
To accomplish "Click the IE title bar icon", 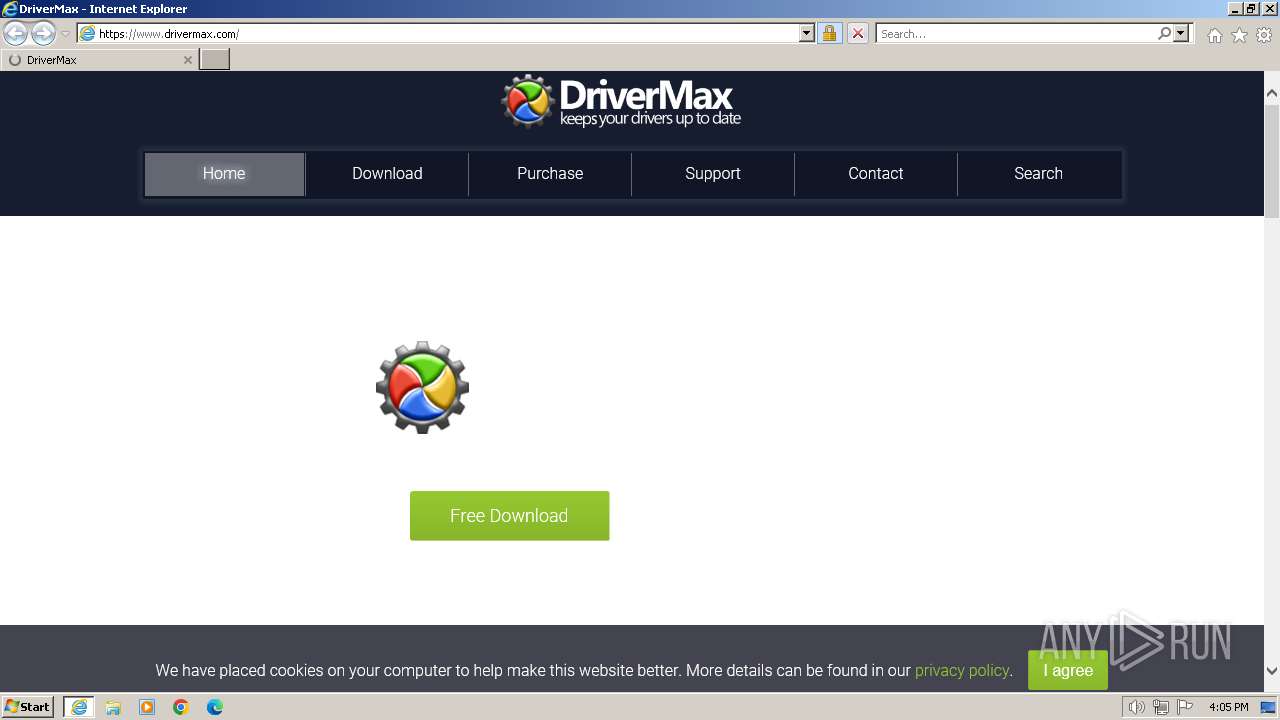I will [9, 9].
